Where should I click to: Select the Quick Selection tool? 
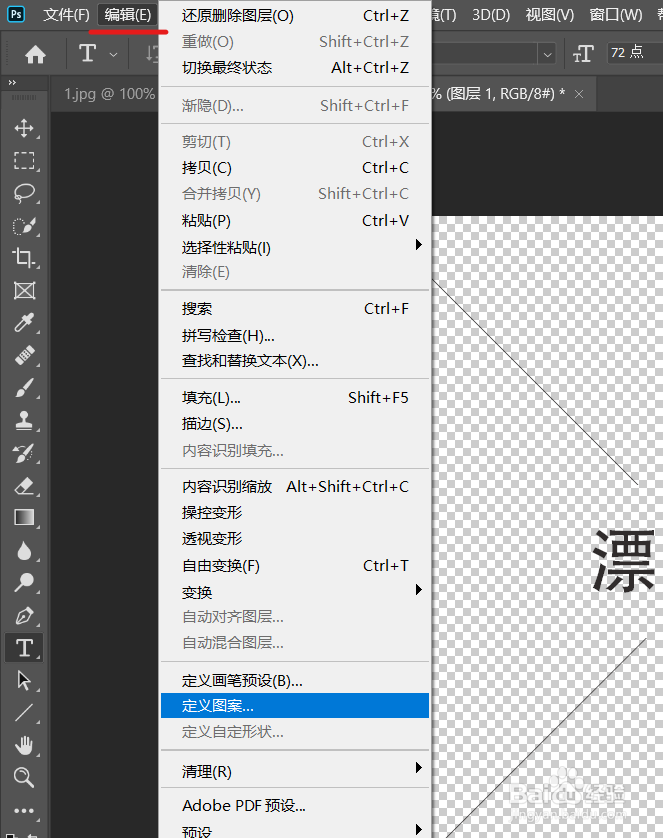[24, 226]
